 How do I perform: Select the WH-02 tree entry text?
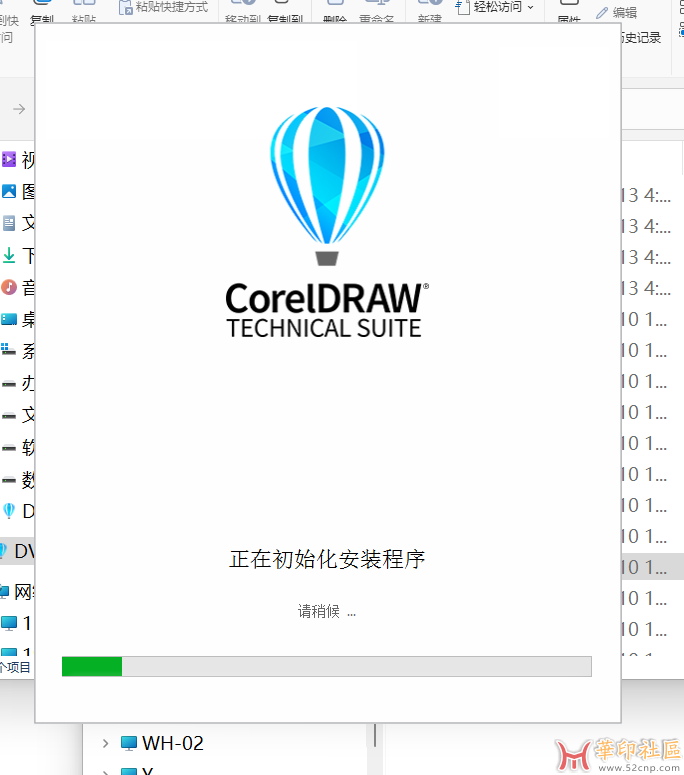tap(172, 743)
